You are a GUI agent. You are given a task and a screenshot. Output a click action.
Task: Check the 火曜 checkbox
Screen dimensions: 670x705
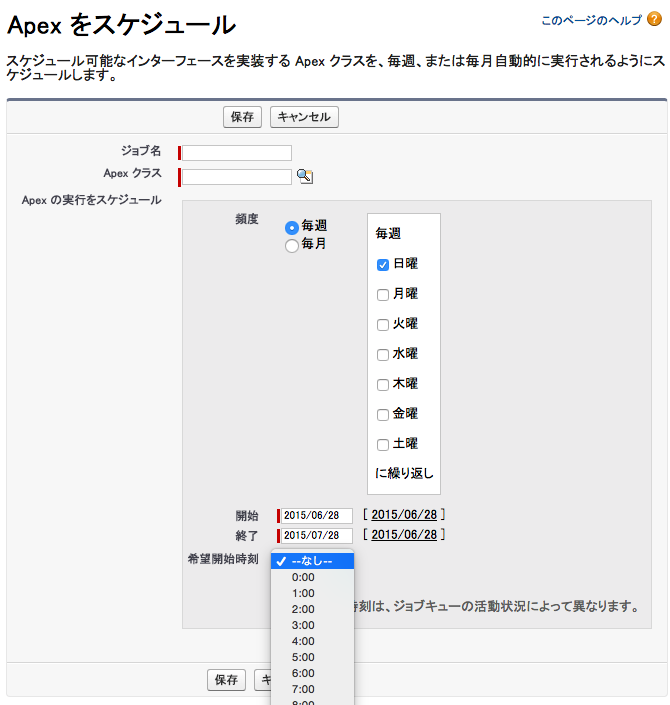click(x=383, y=325)
